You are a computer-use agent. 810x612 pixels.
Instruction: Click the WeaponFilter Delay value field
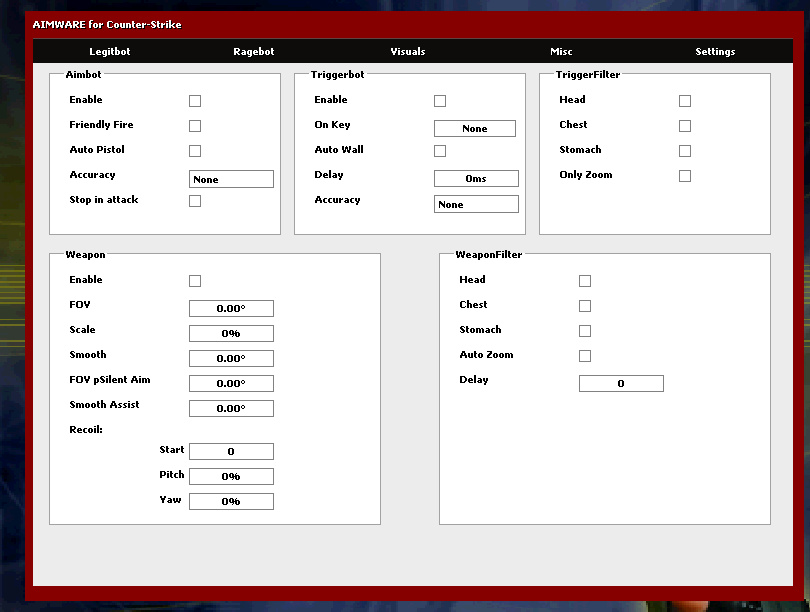pos(621,384)
